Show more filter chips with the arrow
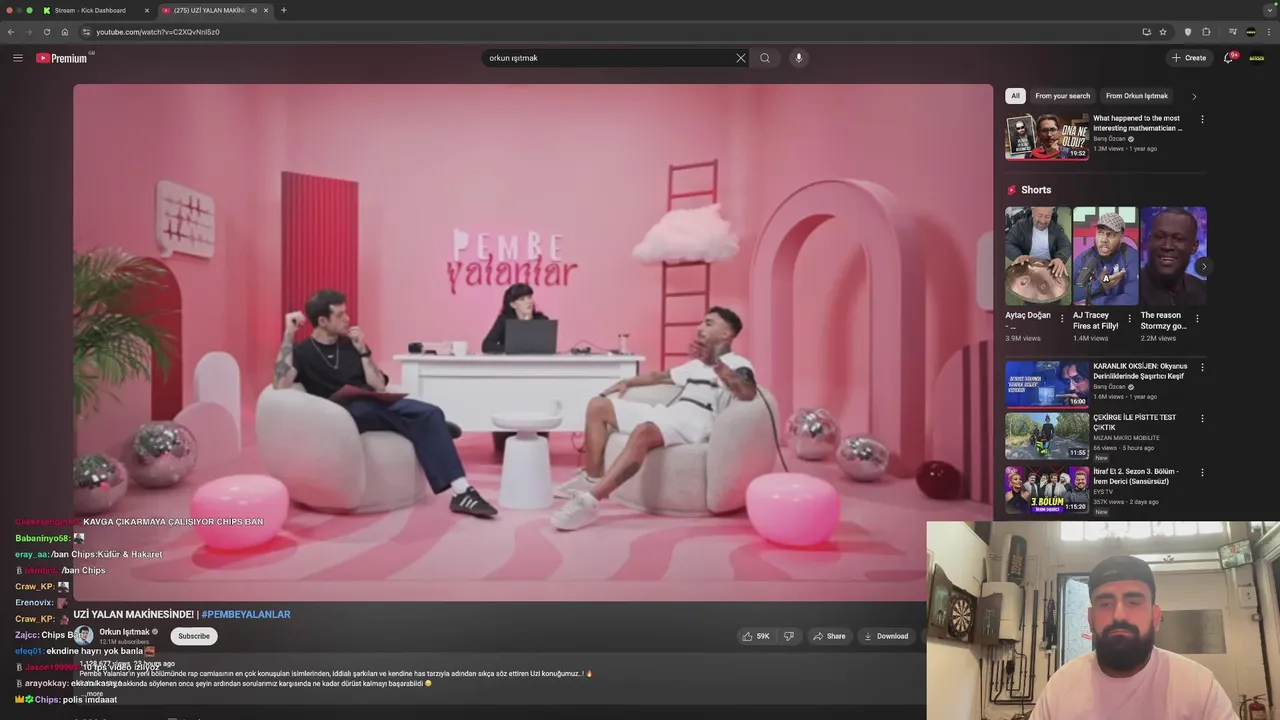Viewport: 1280px width, 720px height. [x=1194, y=97]
